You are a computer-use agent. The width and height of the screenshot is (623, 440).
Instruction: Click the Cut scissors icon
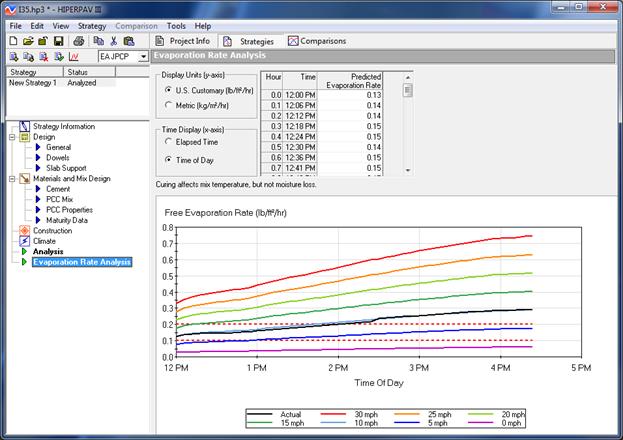pyautogui.click(x=115, y=41)
